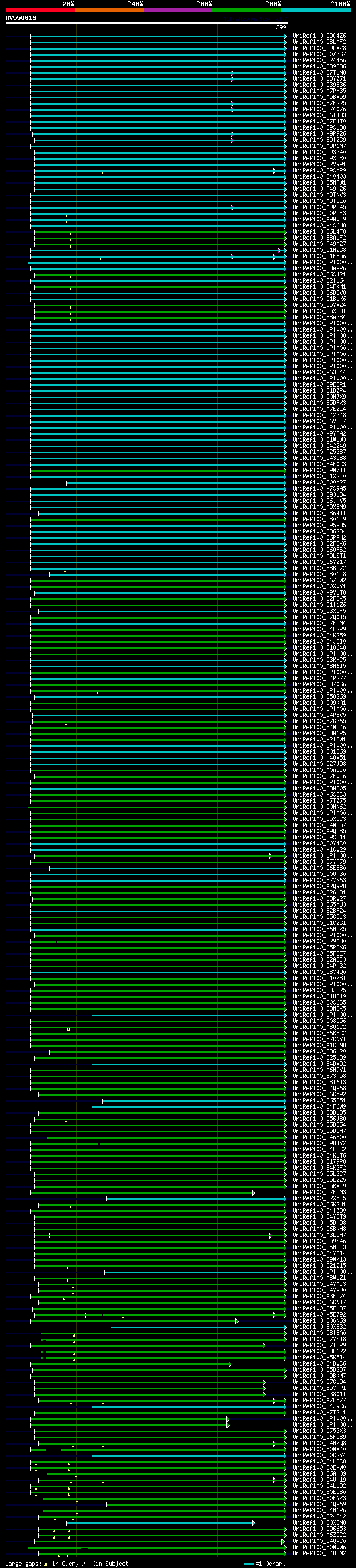Select label UniRef100_B8NT05
The height and width of the screenshot is (1568, 356).
[319, 788]
